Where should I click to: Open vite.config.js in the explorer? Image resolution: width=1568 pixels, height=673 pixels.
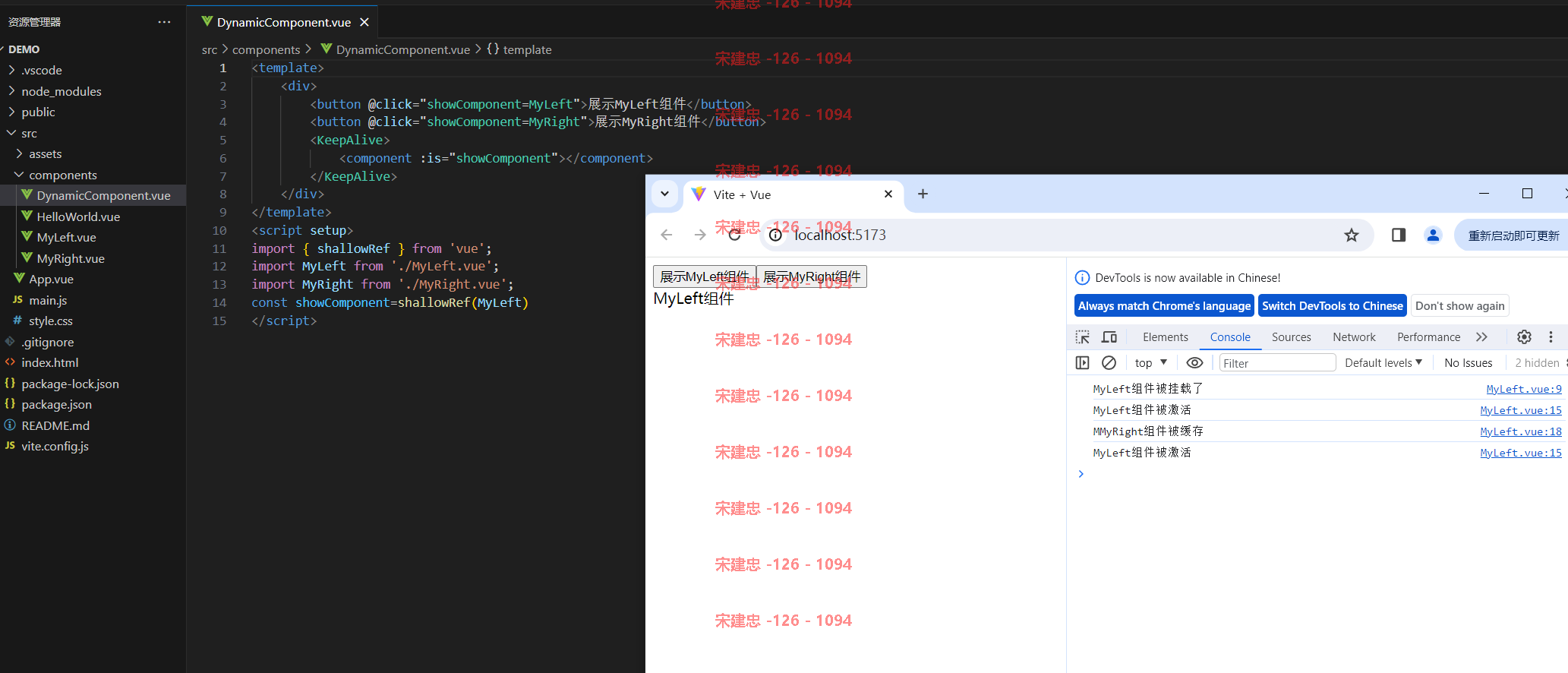pos(55,446)
